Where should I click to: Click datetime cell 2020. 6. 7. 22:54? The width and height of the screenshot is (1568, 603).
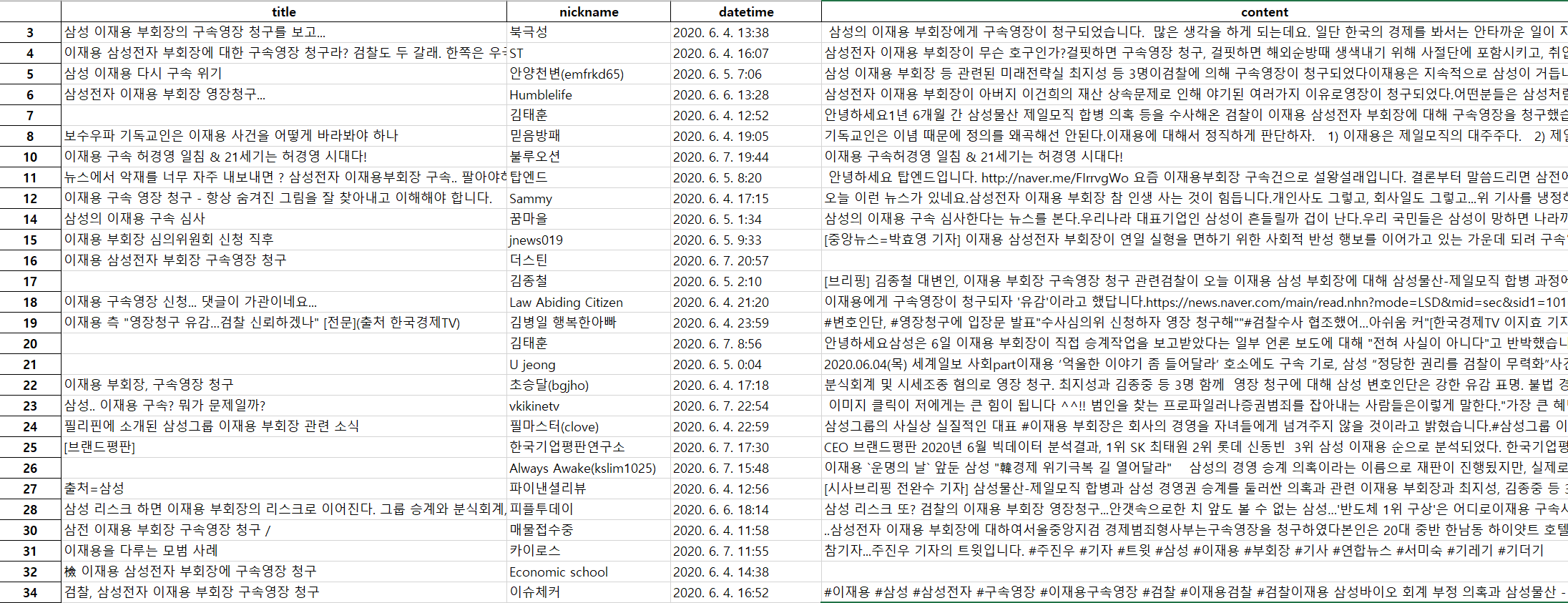[x=746, y=406]
